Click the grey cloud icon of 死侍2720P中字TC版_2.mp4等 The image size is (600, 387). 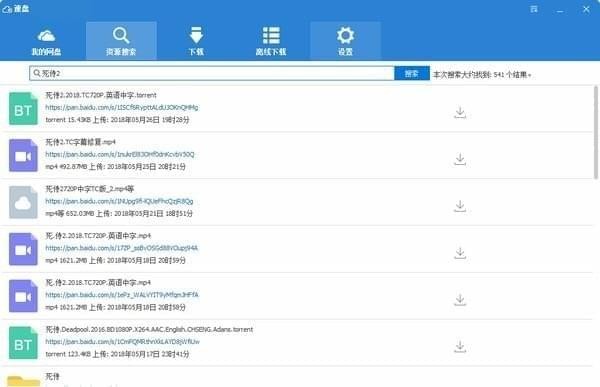point(23,202)
